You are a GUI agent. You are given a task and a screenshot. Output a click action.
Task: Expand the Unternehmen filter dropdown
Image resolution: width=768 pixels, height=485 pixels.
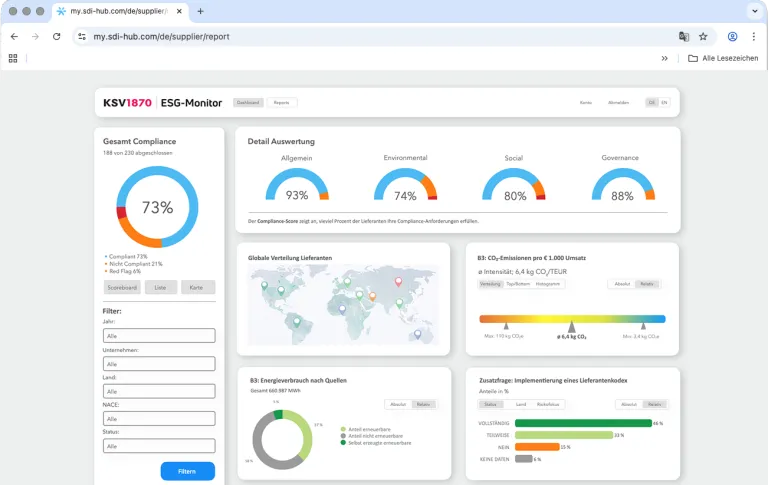[159, 364]
